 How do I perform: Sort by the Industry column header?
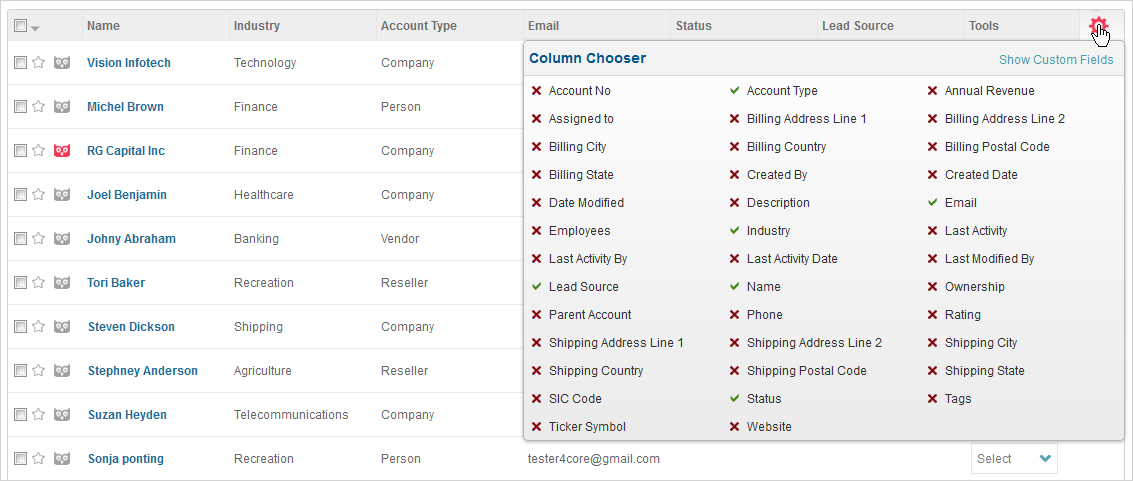click(x=257, y=26)
